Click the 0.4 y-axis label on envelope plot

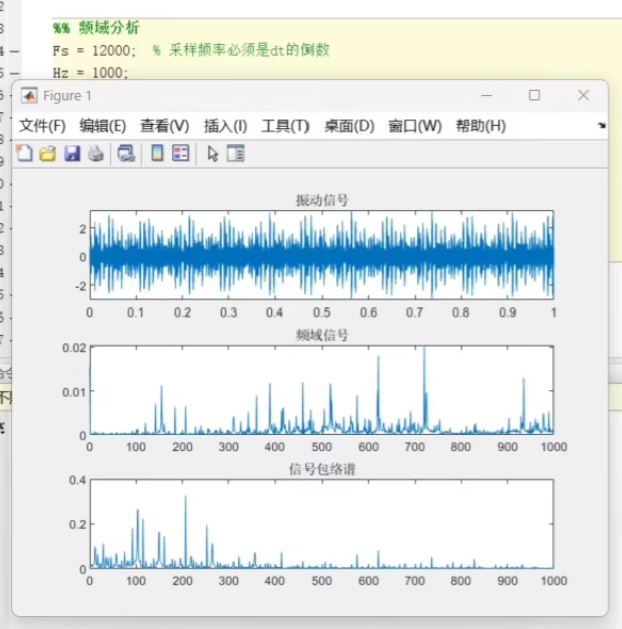[77, 480]
